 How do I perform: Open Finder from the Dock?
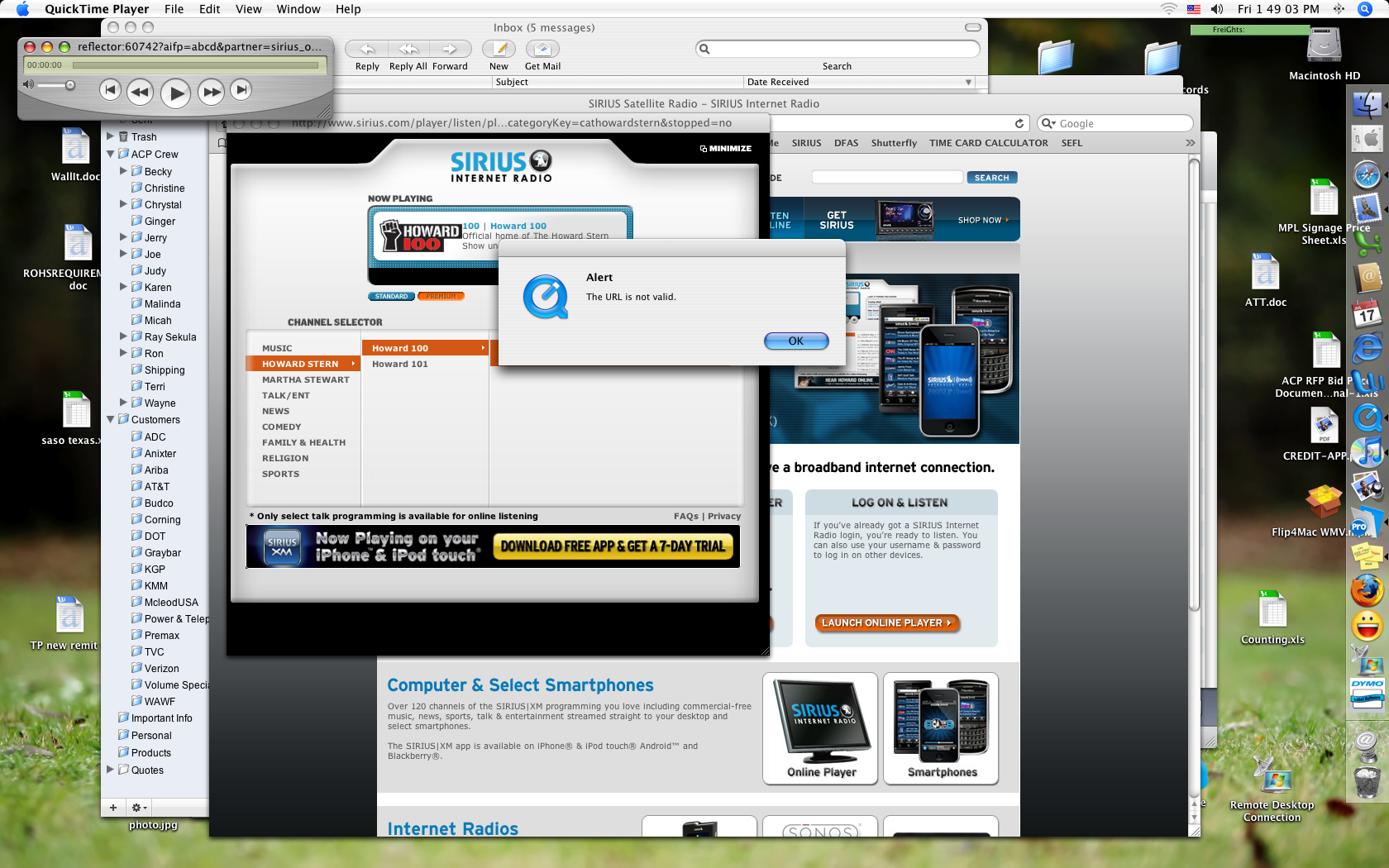pos(1368,105)
